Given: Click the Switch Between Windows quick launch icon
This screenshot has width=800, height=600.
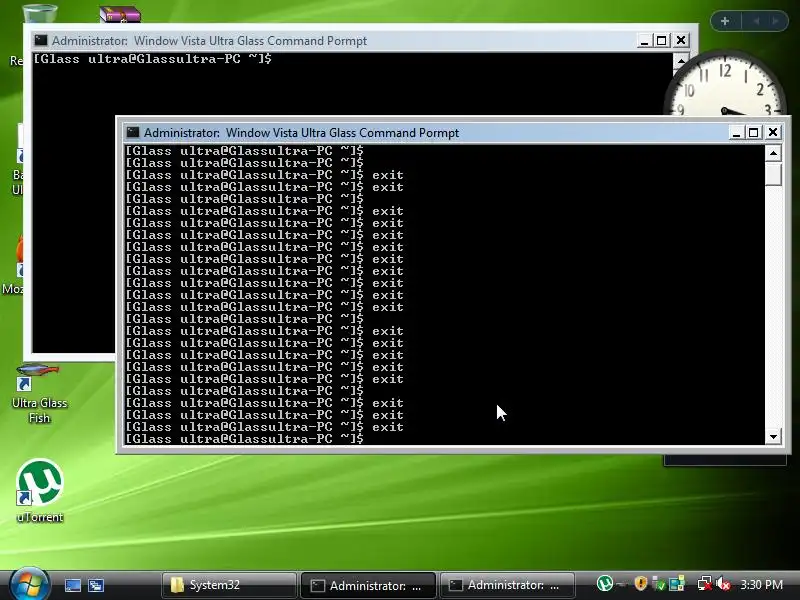Looking at the screenshot, I should [x=96, y=585].
